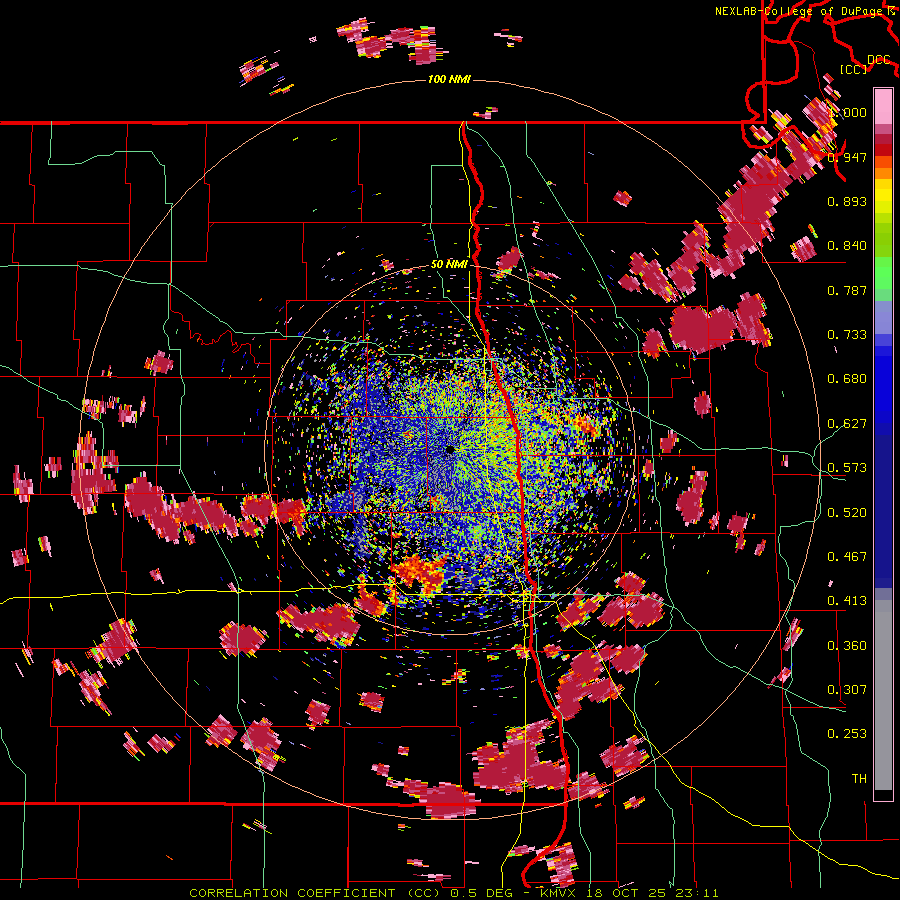This screenshot has height=900, width=900.
Task: Click the 0.627 scale value
Action: click(x=847, y=424)
